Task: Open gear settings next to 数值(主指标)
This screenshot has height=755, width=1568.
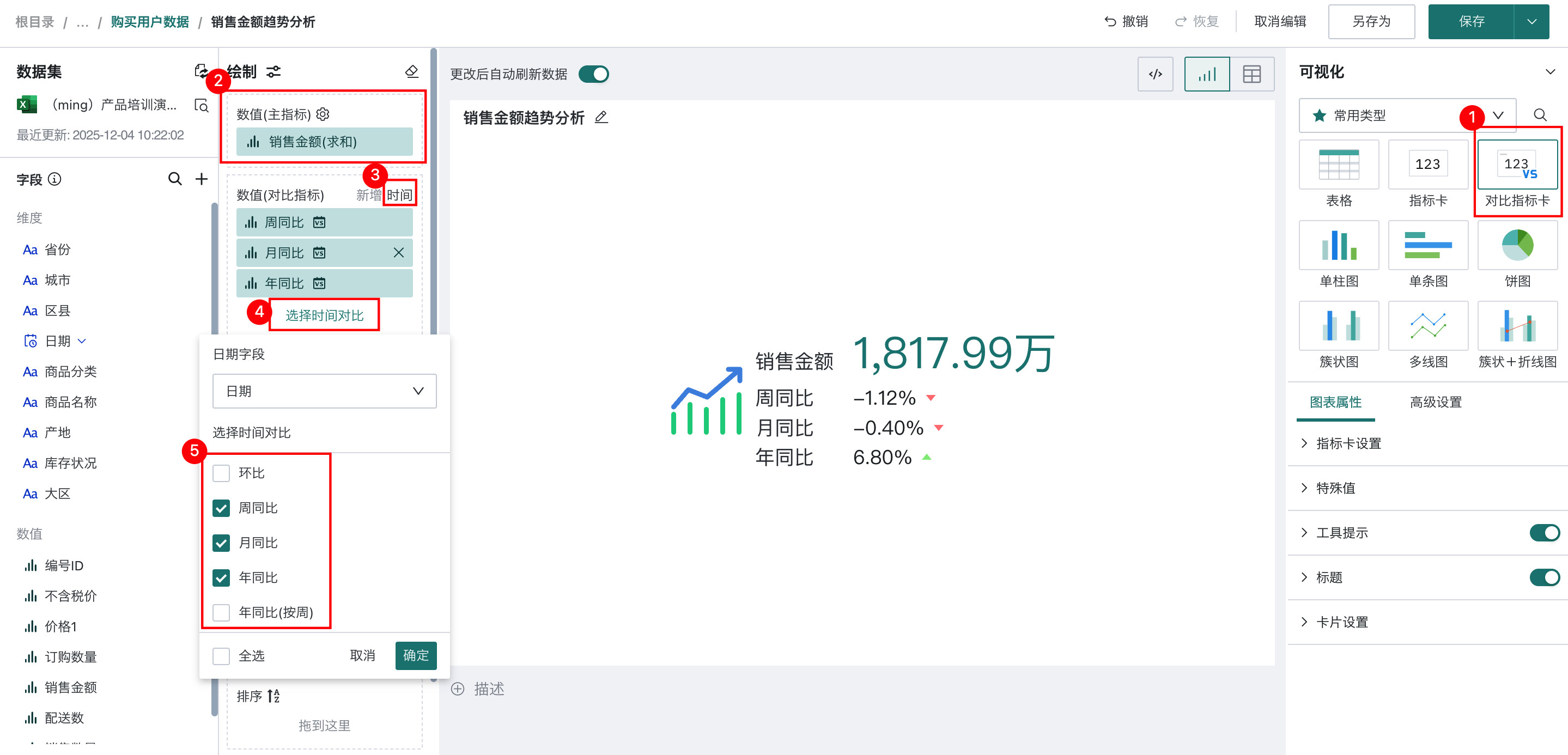Action: [323, 114]
